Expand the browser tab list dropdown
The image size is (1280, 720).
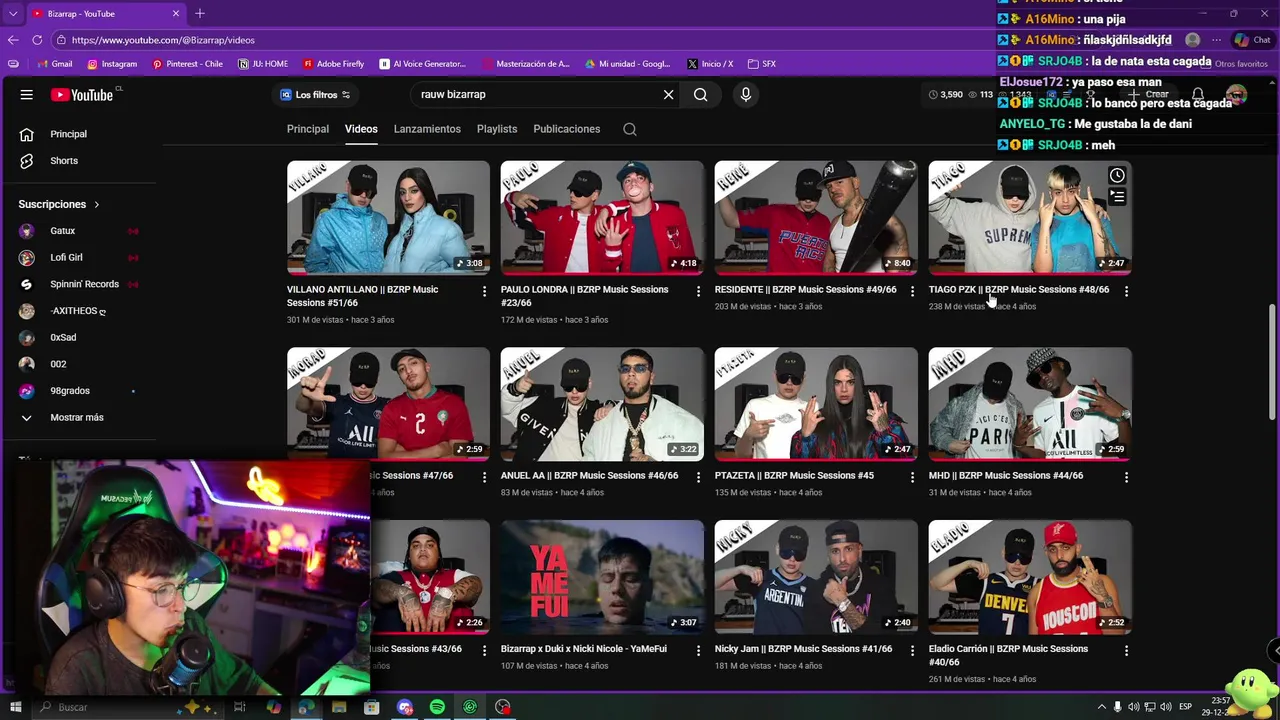tap(13, 14)
